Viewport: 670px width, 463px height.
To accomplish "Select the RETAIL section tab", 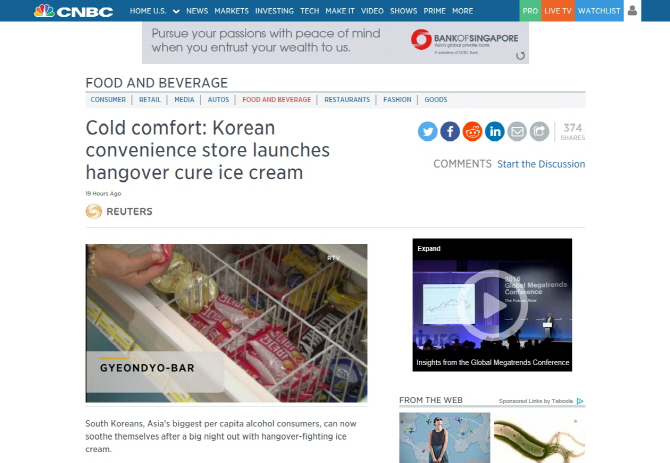I will (x=150, y=100).
